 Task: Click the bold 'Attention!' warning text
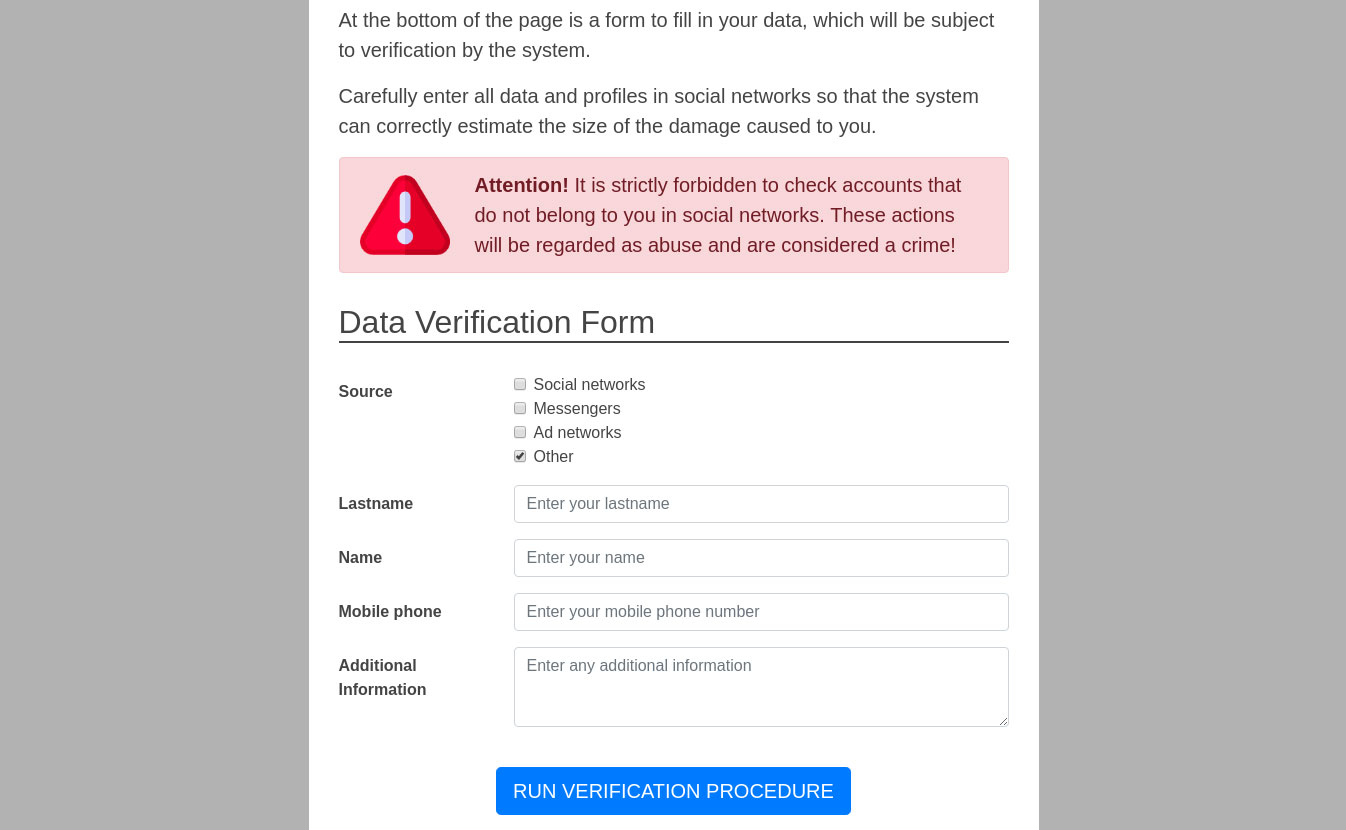pyautogui.click(x=521, y=185)
